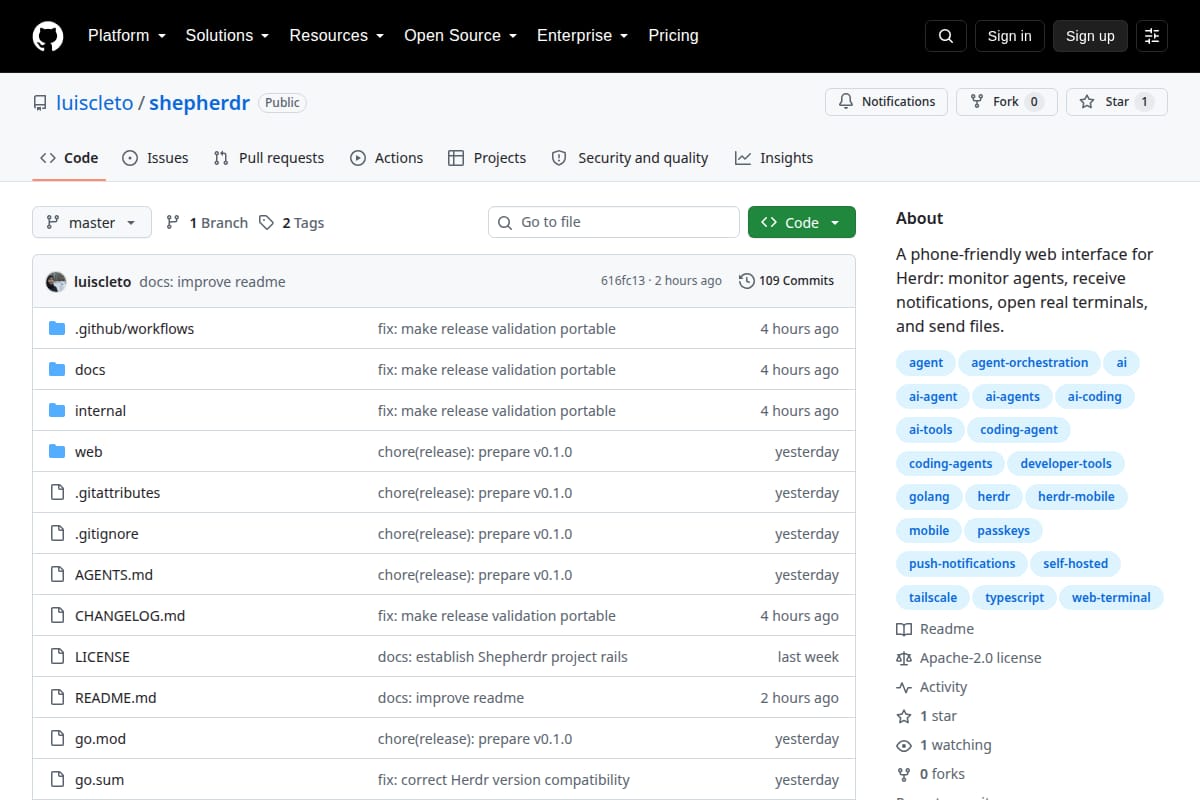Screen dimensions: 1200x800
Task: Click the search magnifier icon
Action: pos(946,36)
